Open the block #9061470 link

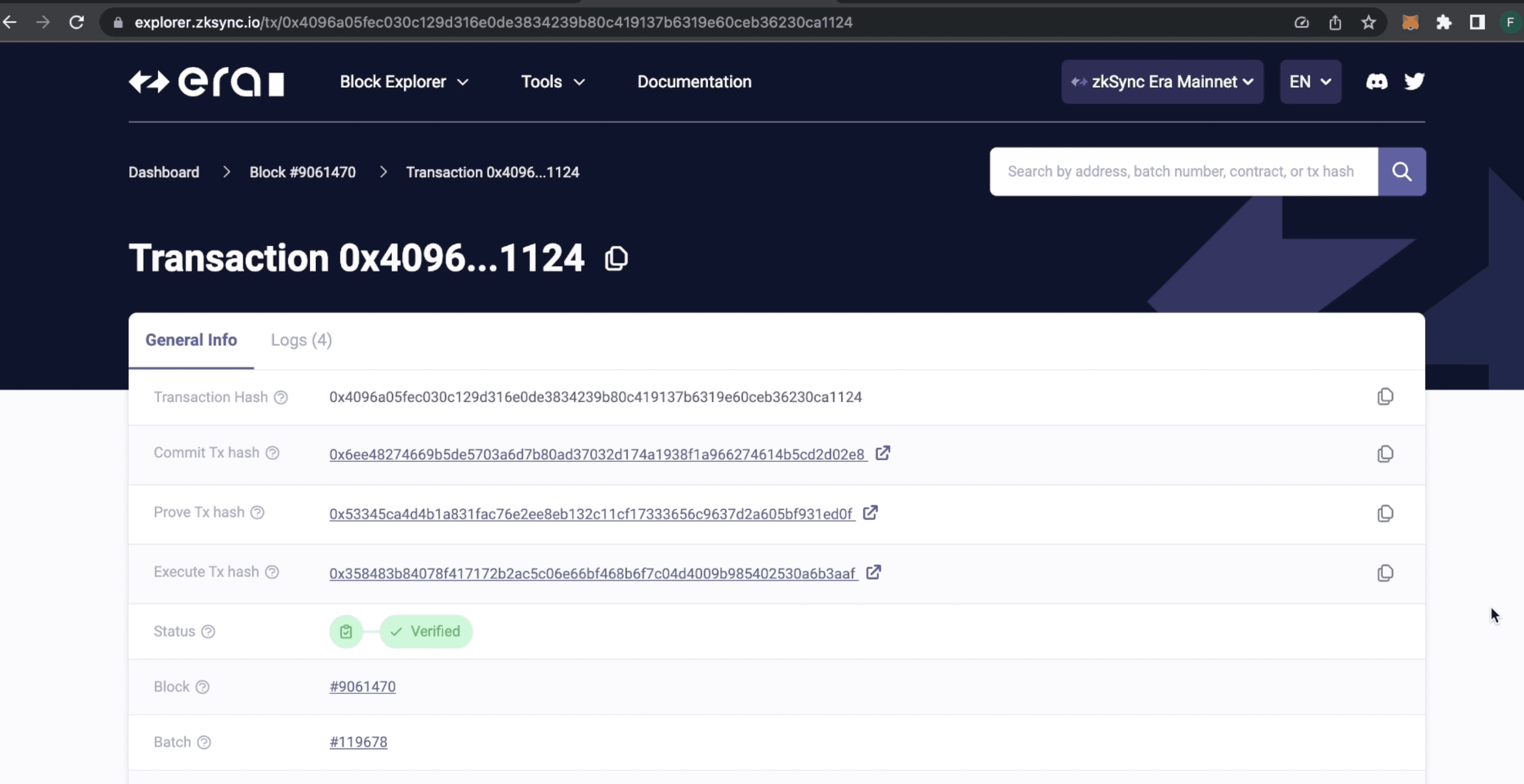pyautogui.click(x=362, y=687)
